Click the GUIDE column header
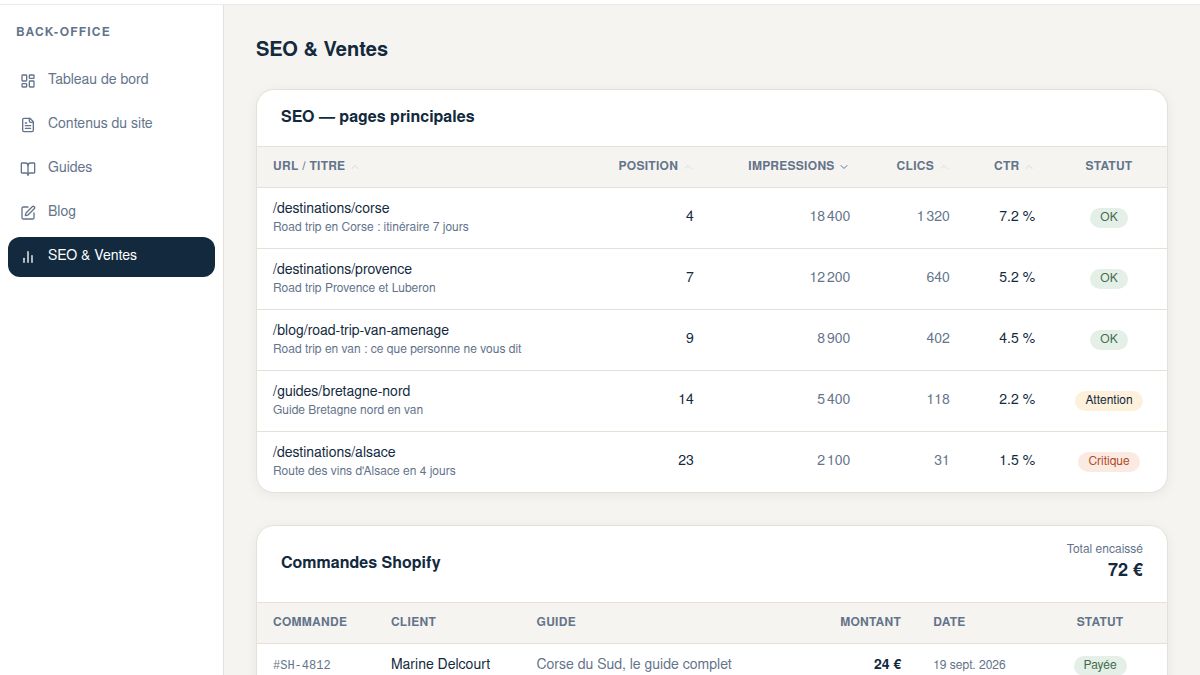The height and width of the screenshot is (675, 1200). [x=556, y=622]
